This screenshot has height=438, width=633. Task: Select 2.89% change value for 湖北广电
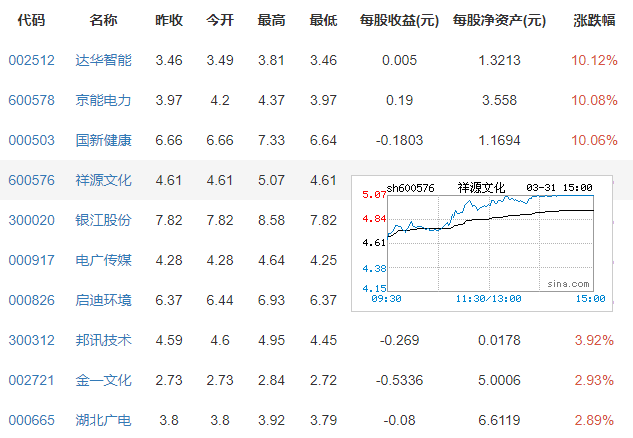(594, 420)
